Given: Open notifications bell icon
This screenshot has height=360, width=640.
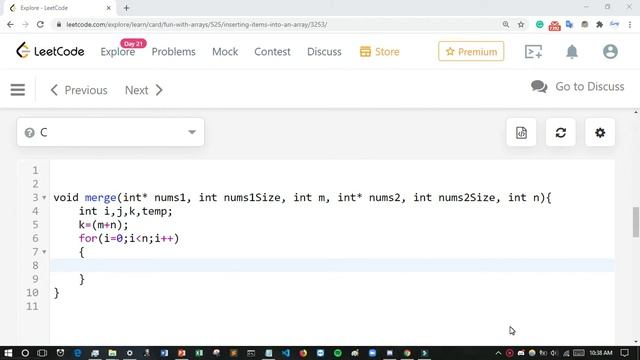Looking at the screenshot, I should pos(572,51).
